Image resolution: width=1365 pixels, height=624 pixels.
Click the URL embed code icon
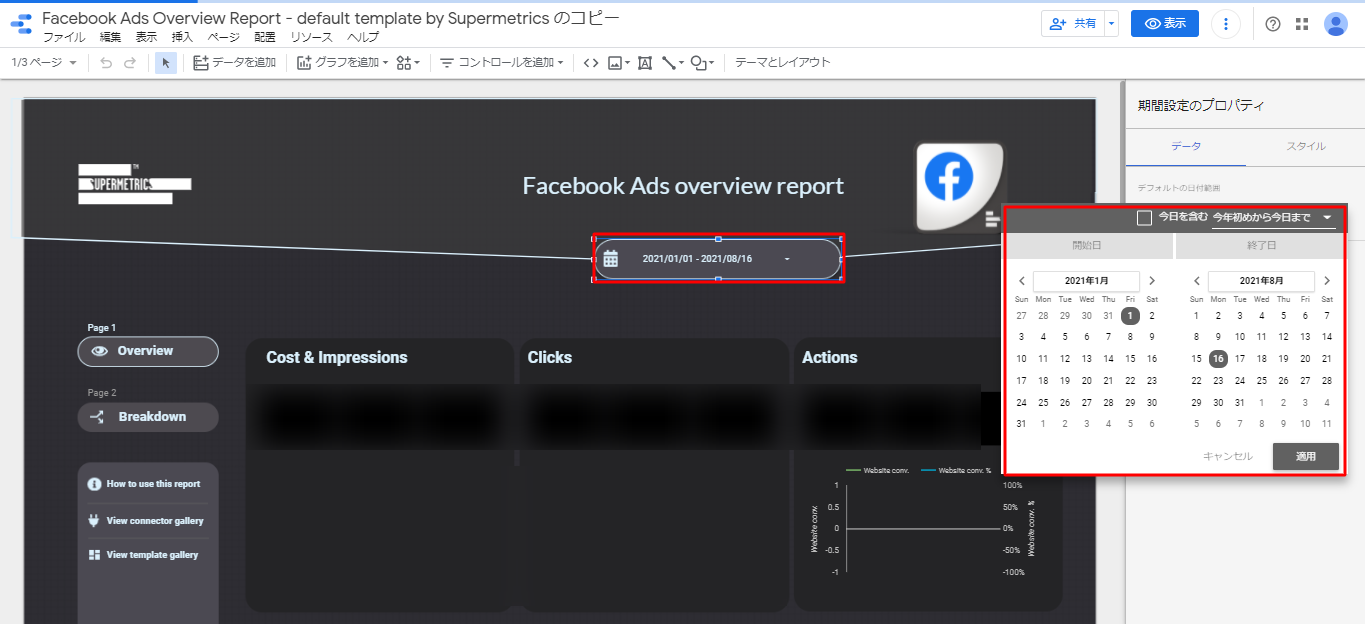click(591, 63)
